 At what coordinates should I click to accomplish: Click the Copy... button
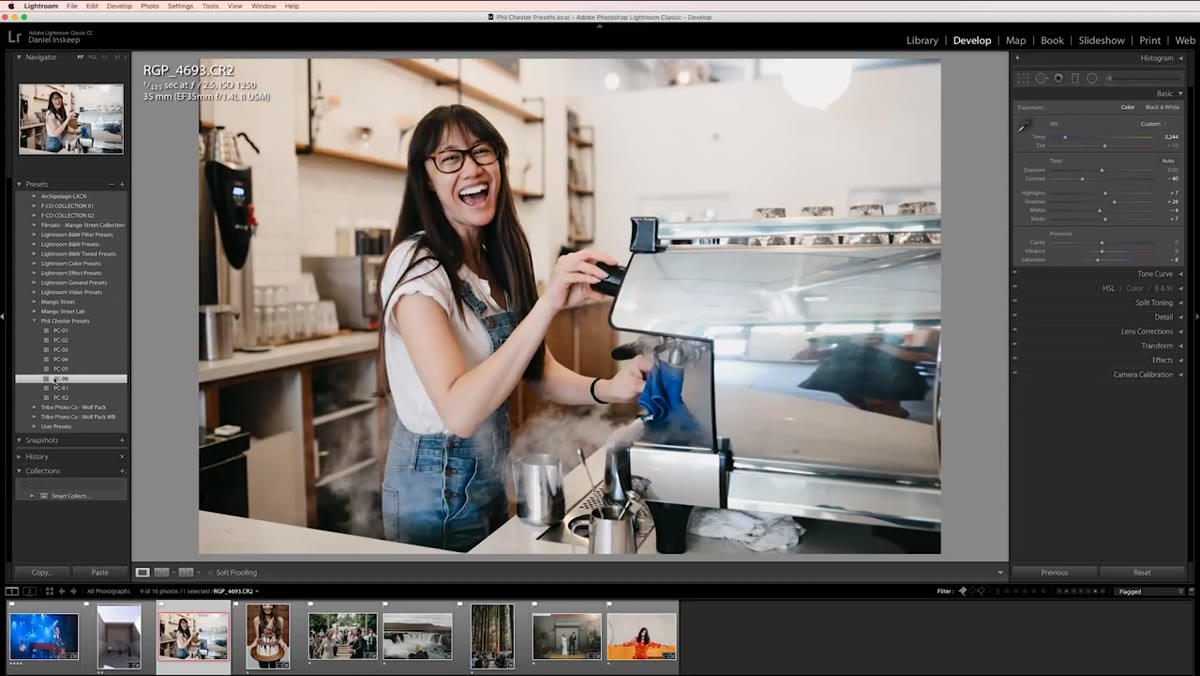tap(42, 572)
